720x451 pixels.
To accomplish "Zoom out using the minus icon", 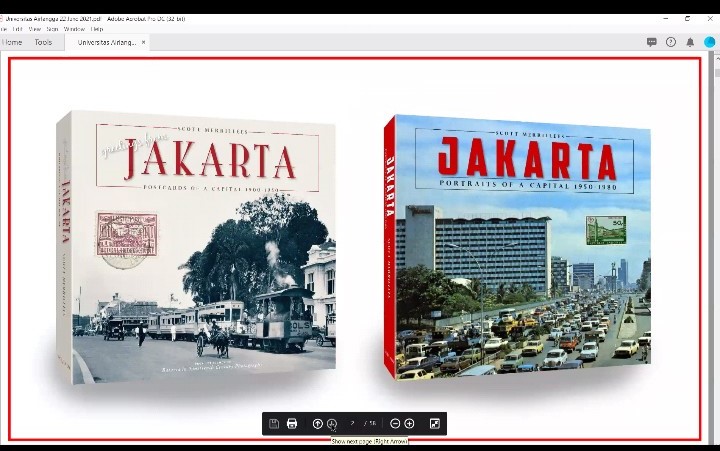I will [395, 424].
